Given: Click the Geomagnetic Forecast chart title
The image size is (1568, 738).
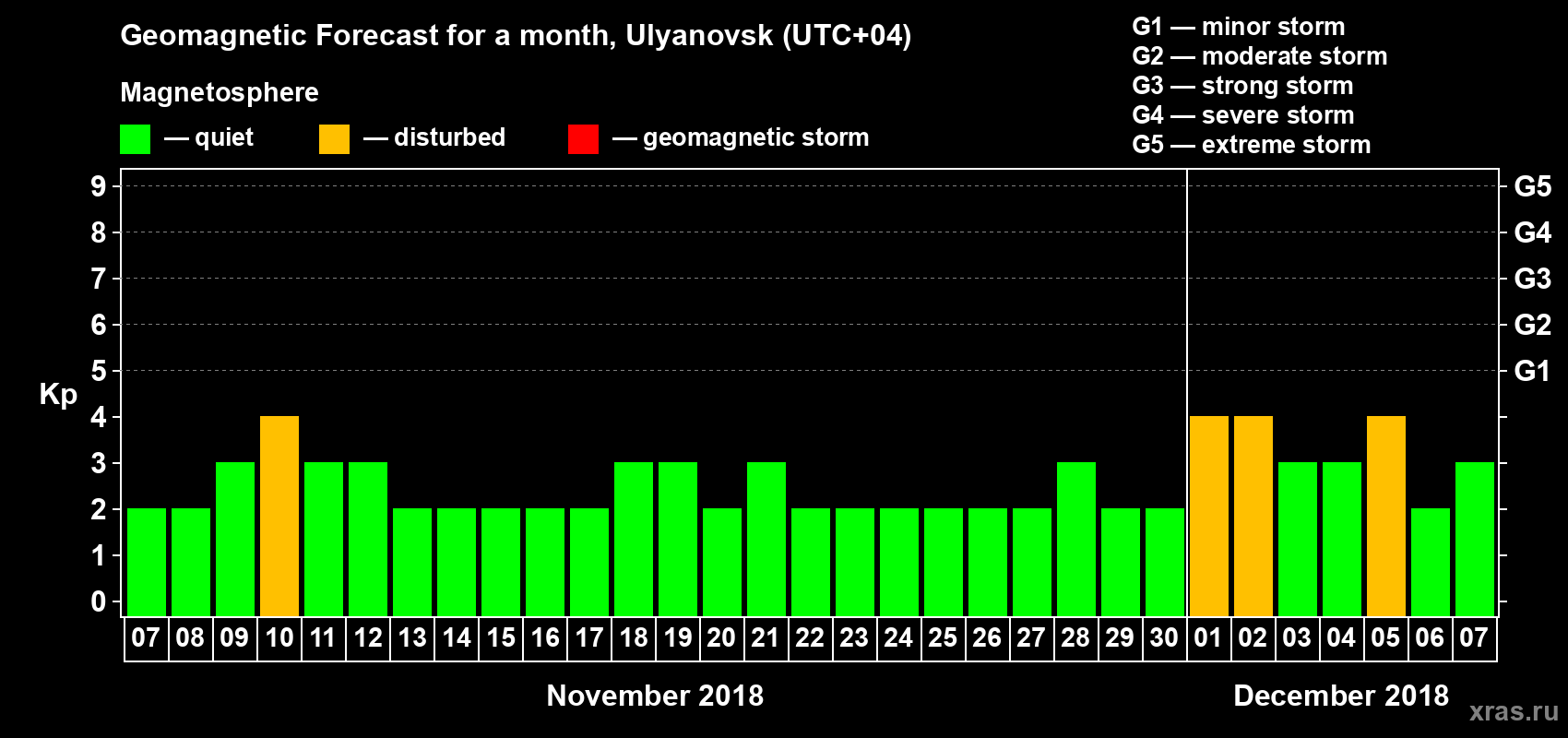Looking at the screenshot, I should coord(516,36).
